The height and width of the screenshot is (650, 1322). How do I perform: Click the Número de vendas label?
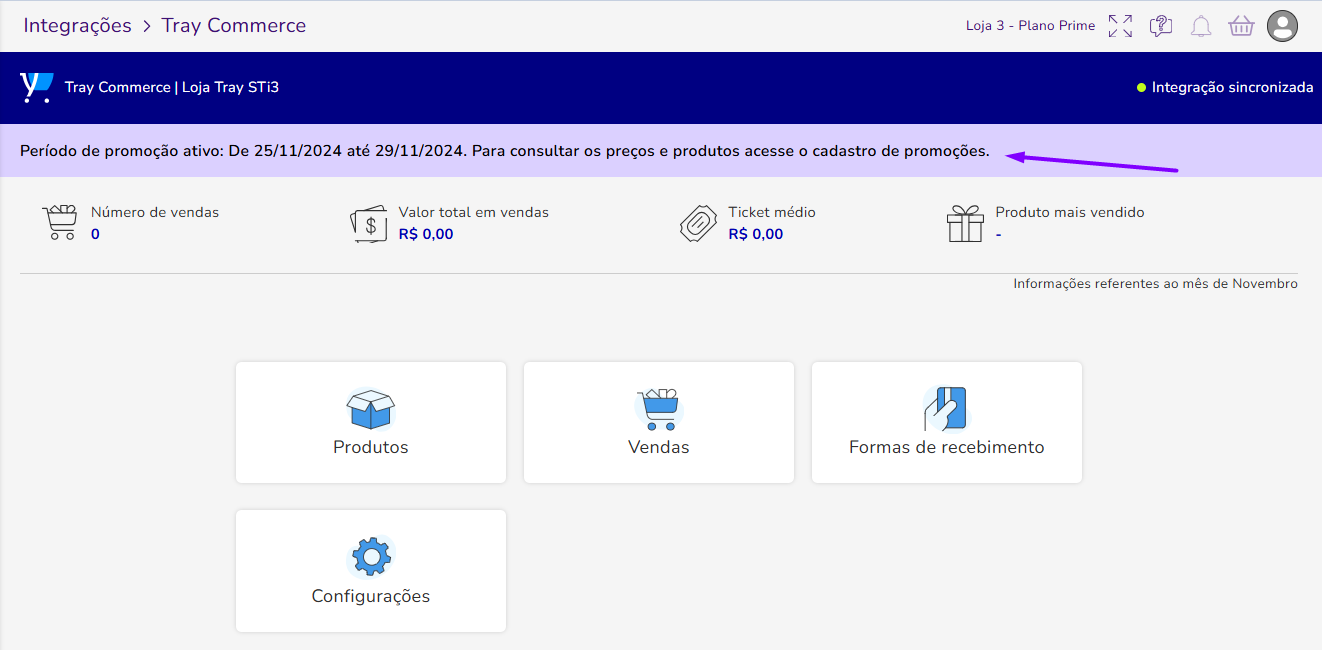click(155, 212)
